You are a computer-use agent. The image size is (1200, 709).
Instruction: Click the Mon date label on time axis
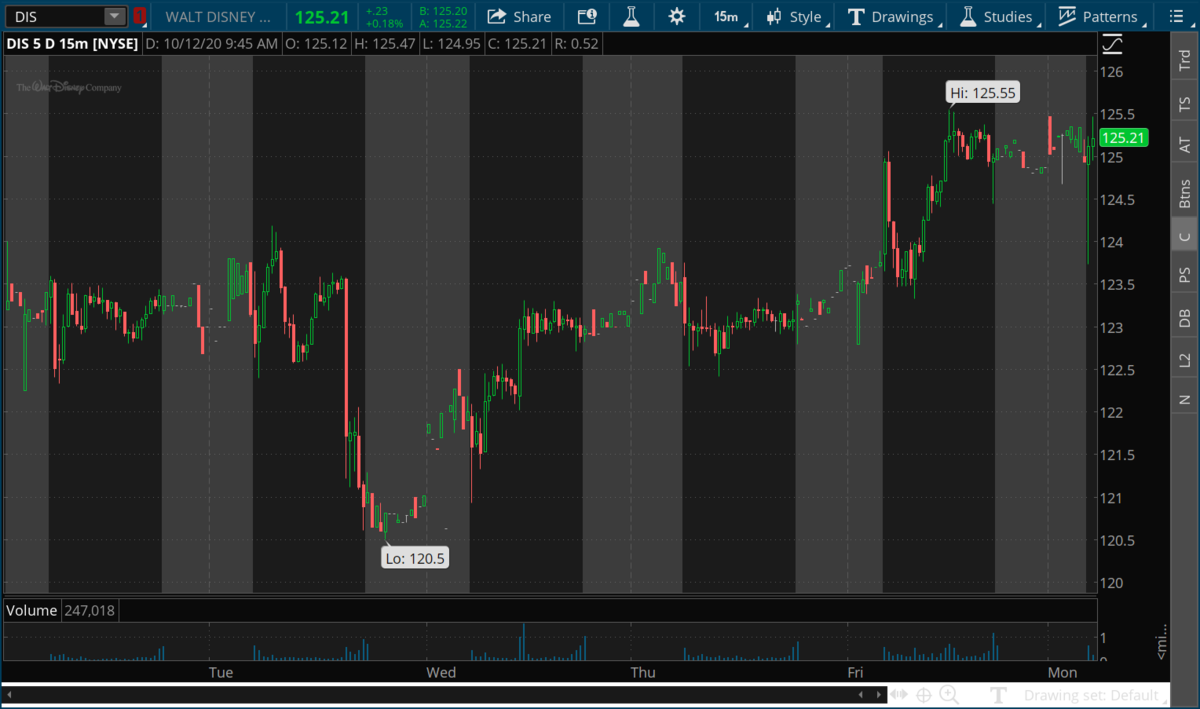1062,672
